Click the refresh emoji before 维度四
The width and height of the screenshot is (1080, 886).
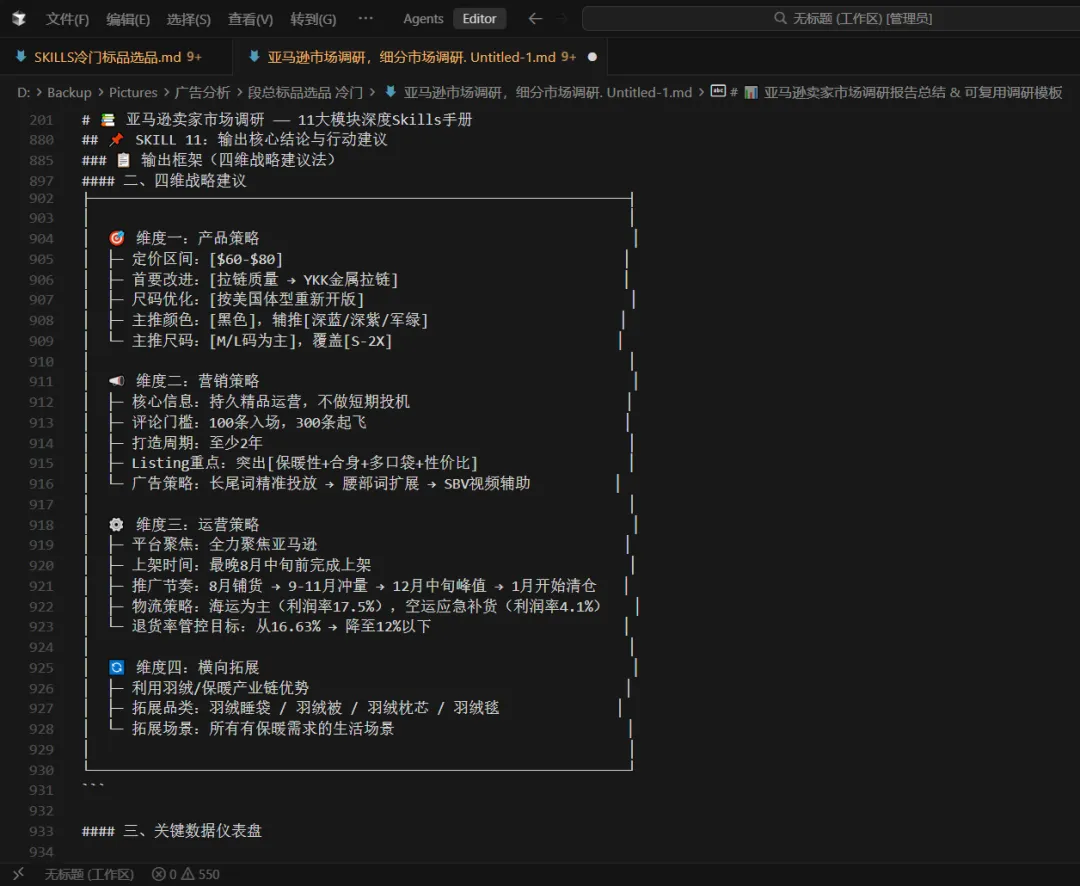click(116, 667)
